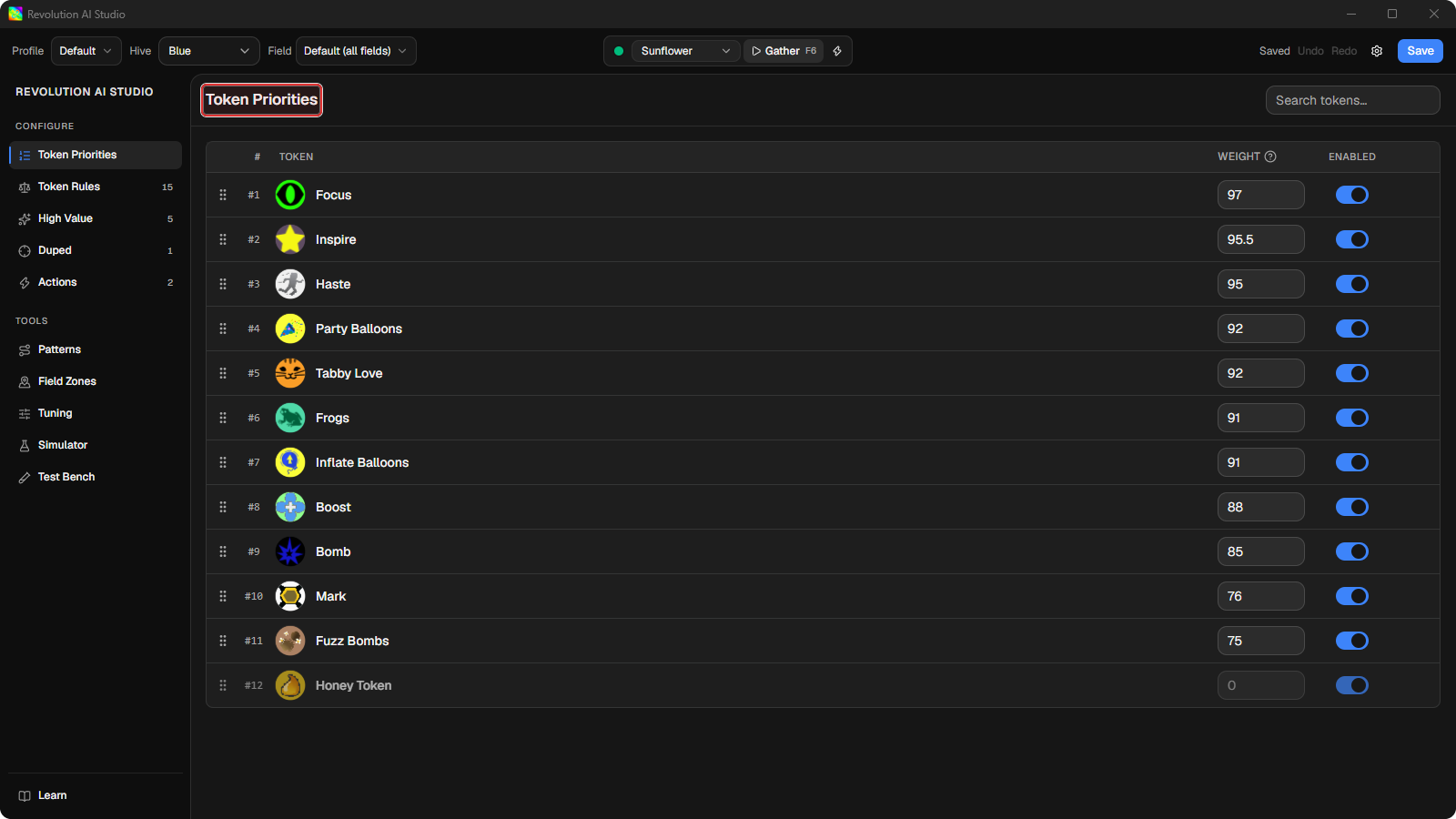This screenshot has width=1456, height=819.
Task: Click the Bomb token icon
Action: tap(290, 551)
